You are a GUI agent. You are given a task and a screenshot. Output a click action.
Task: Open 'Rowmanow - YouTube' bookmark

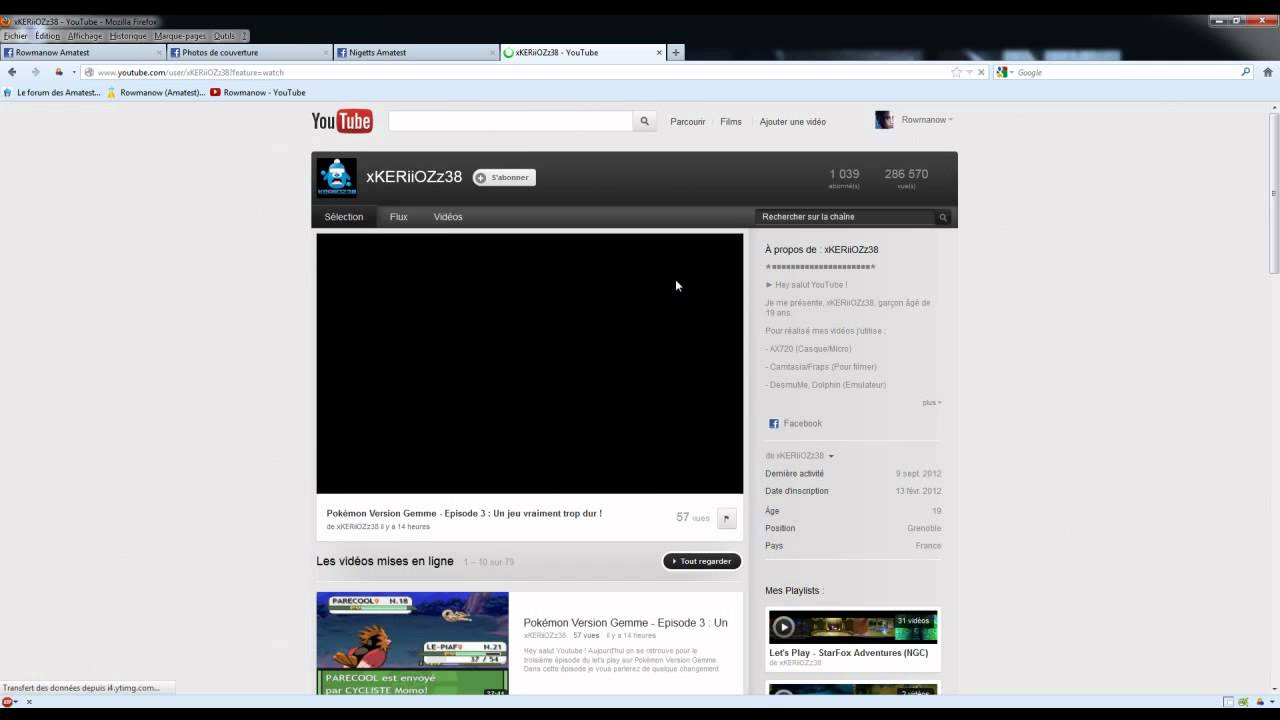tap(258, 93)
